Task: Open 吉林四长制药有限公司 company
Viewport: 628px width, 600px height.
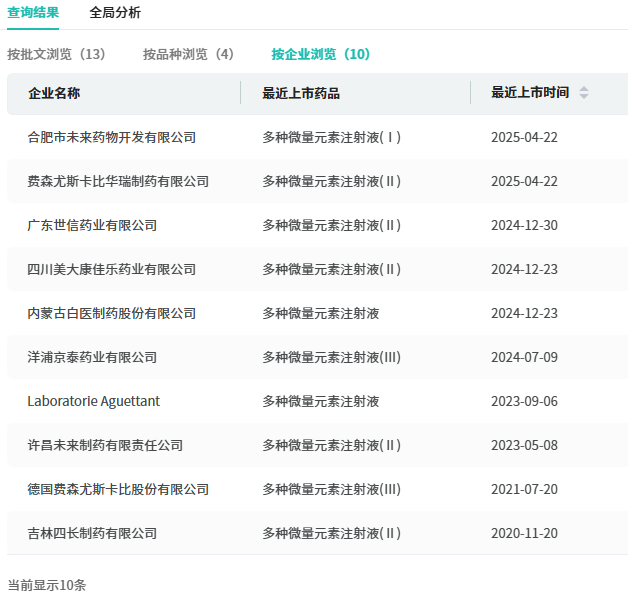Action: pyautogui.click(x=92, y=533)
